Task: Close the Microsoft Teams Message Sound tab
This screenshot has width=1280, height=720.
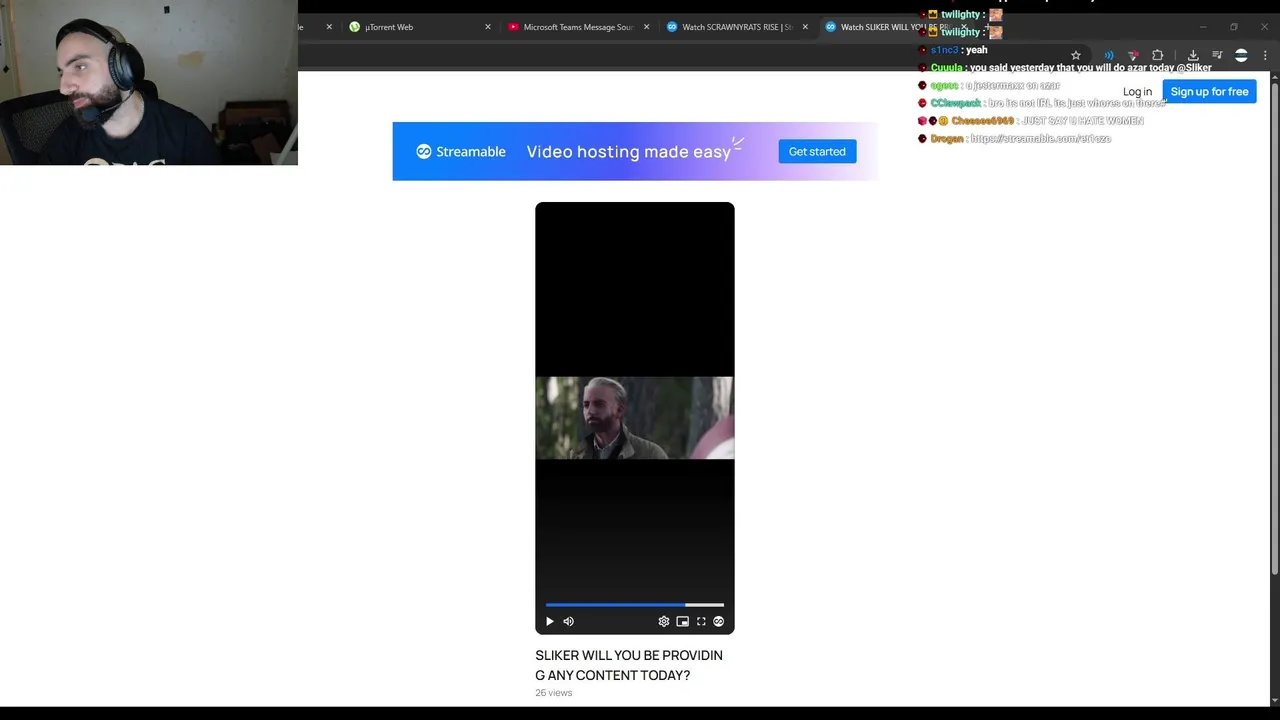Action: [647, 27]
